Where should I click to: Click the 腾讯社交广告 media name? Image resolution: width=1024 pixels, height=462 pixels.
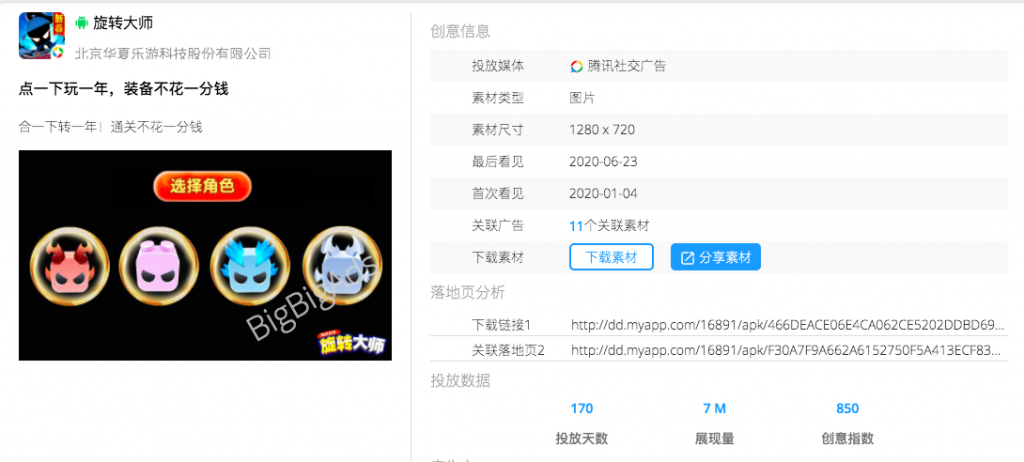click(x=626, y=66)
